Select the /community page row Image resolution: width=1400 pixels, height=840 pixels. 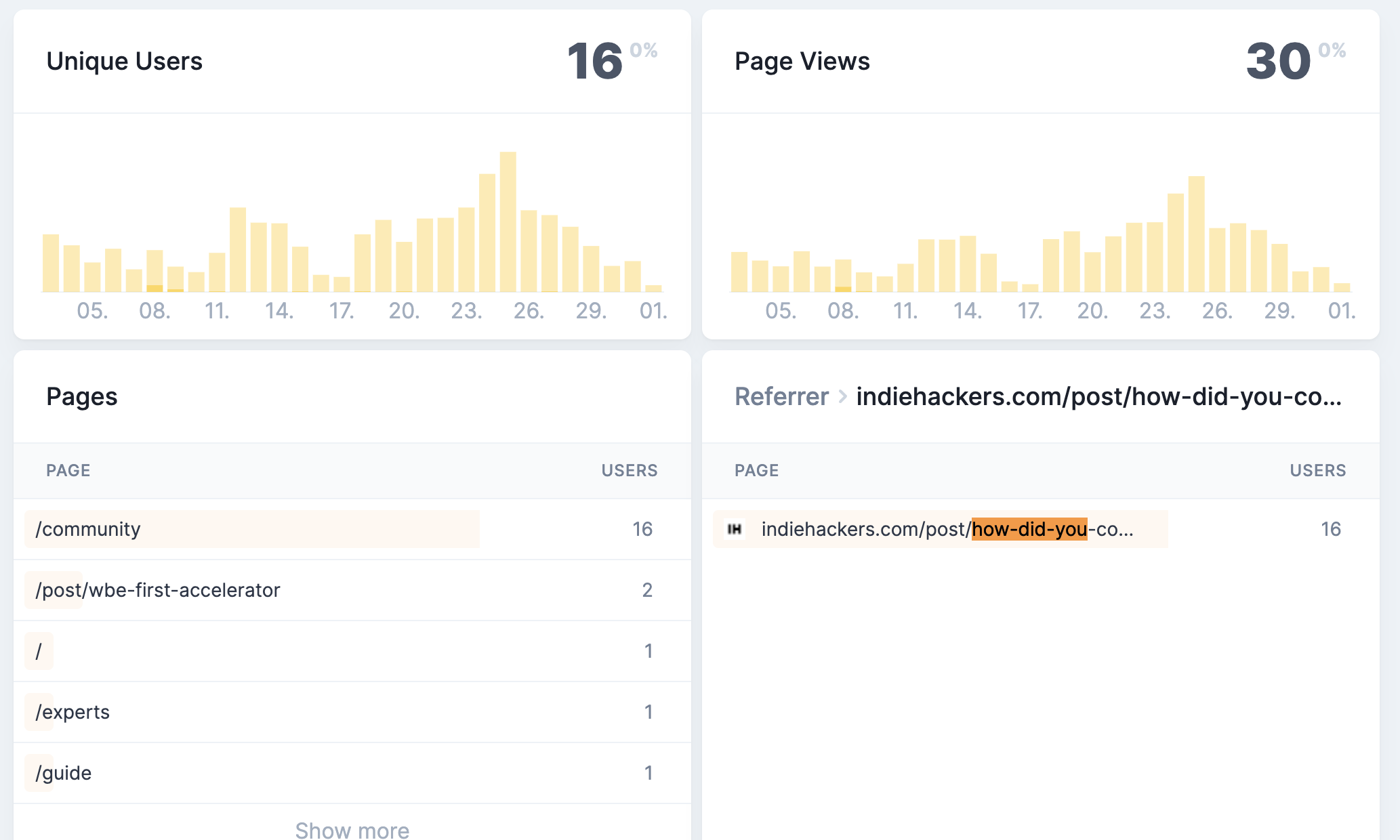coord(88,529)
